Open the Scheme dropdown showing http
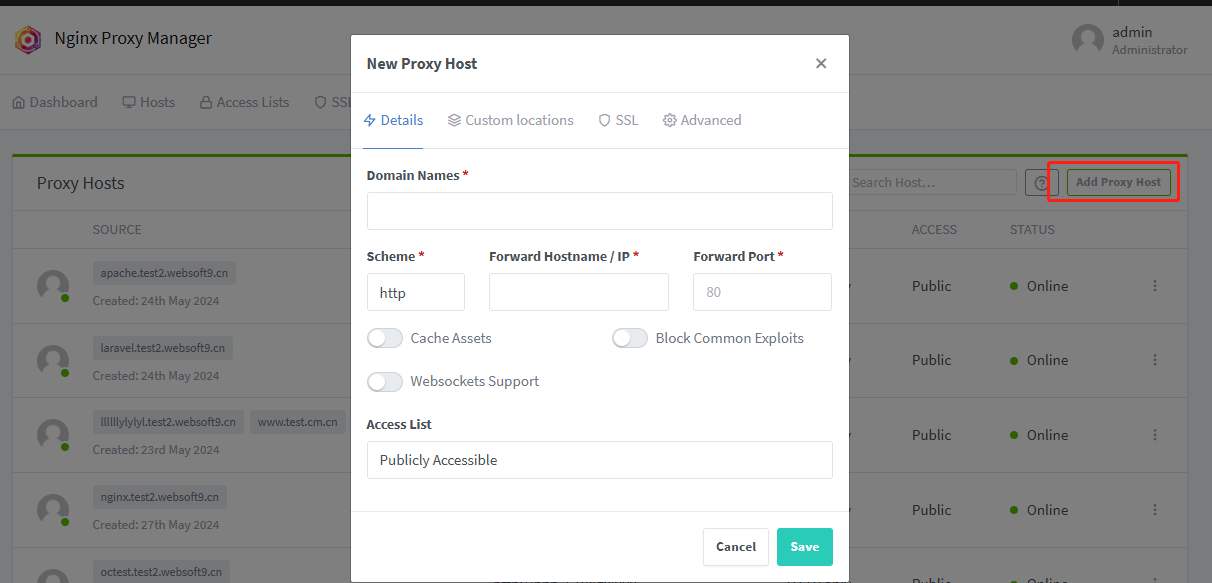The width and height of the screenshot is (1212, 583). [415, 293]
